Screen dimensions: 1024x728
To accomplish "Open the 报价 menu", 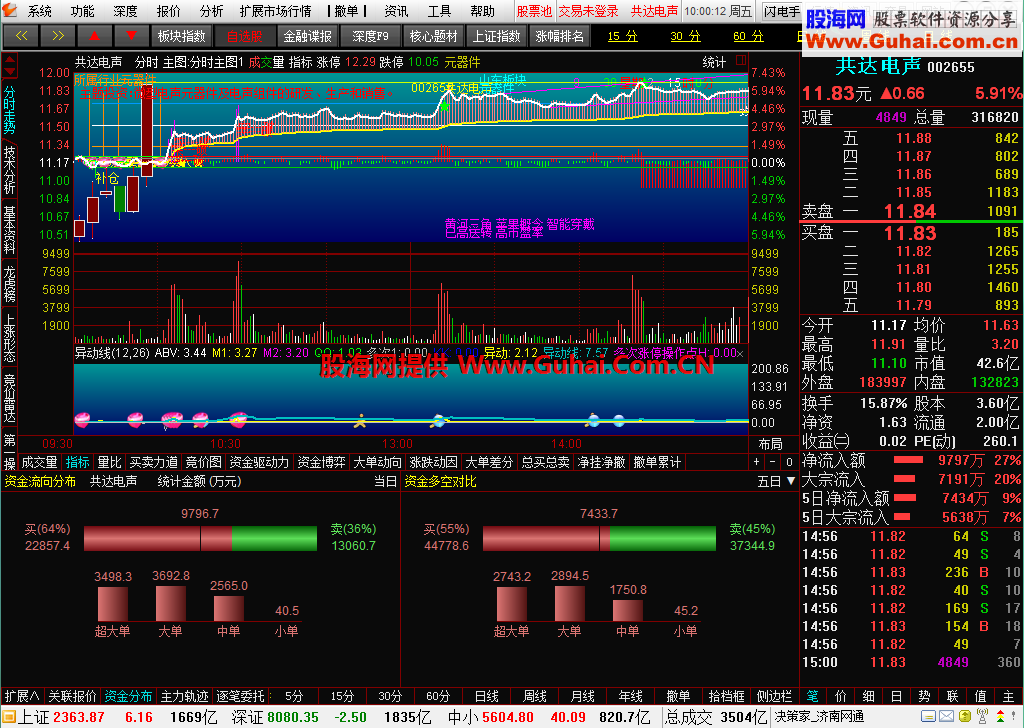I will pyautogui.click(x=168, y=11).
